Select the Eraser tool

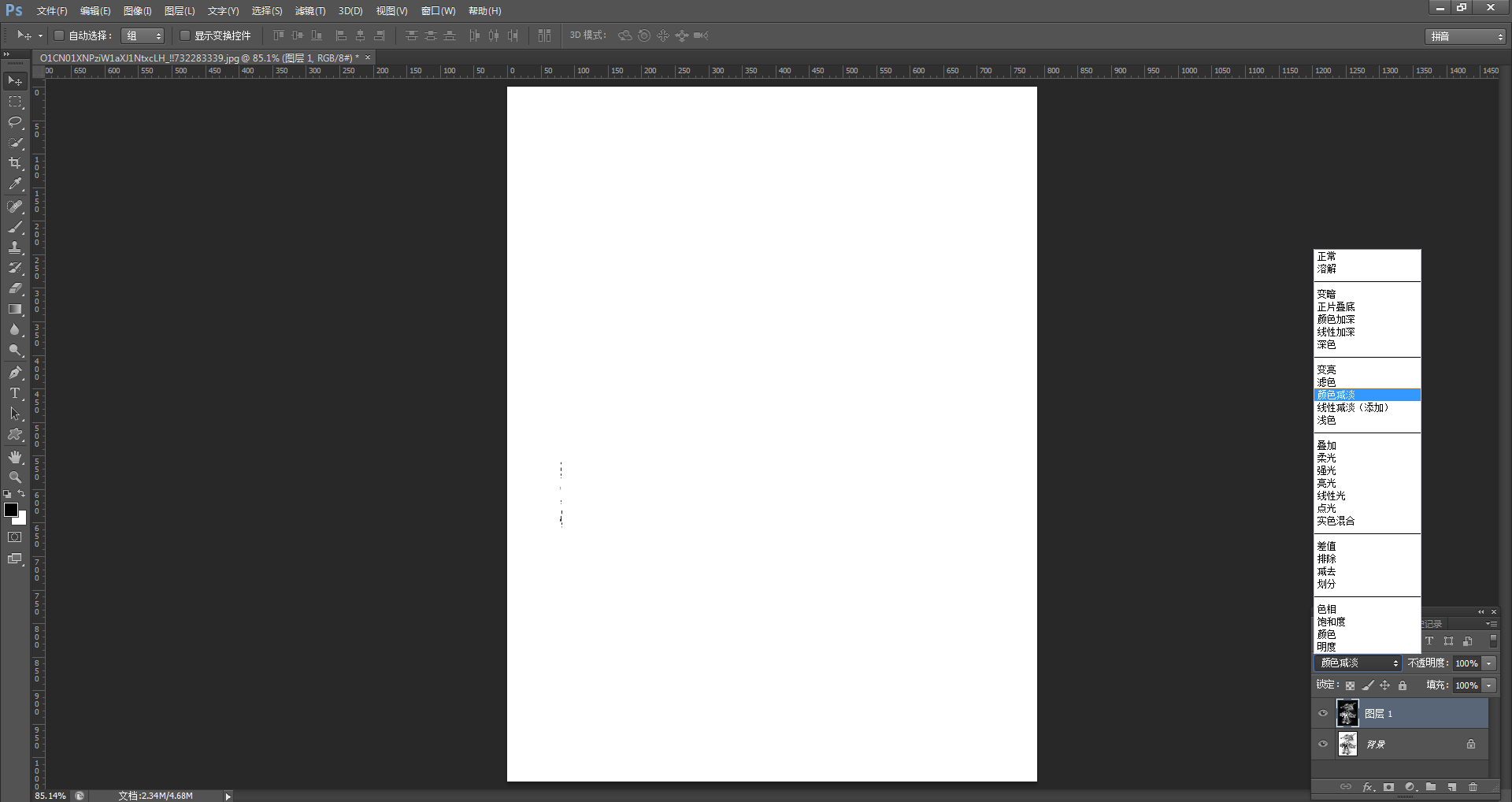click(x=15, y=288)
